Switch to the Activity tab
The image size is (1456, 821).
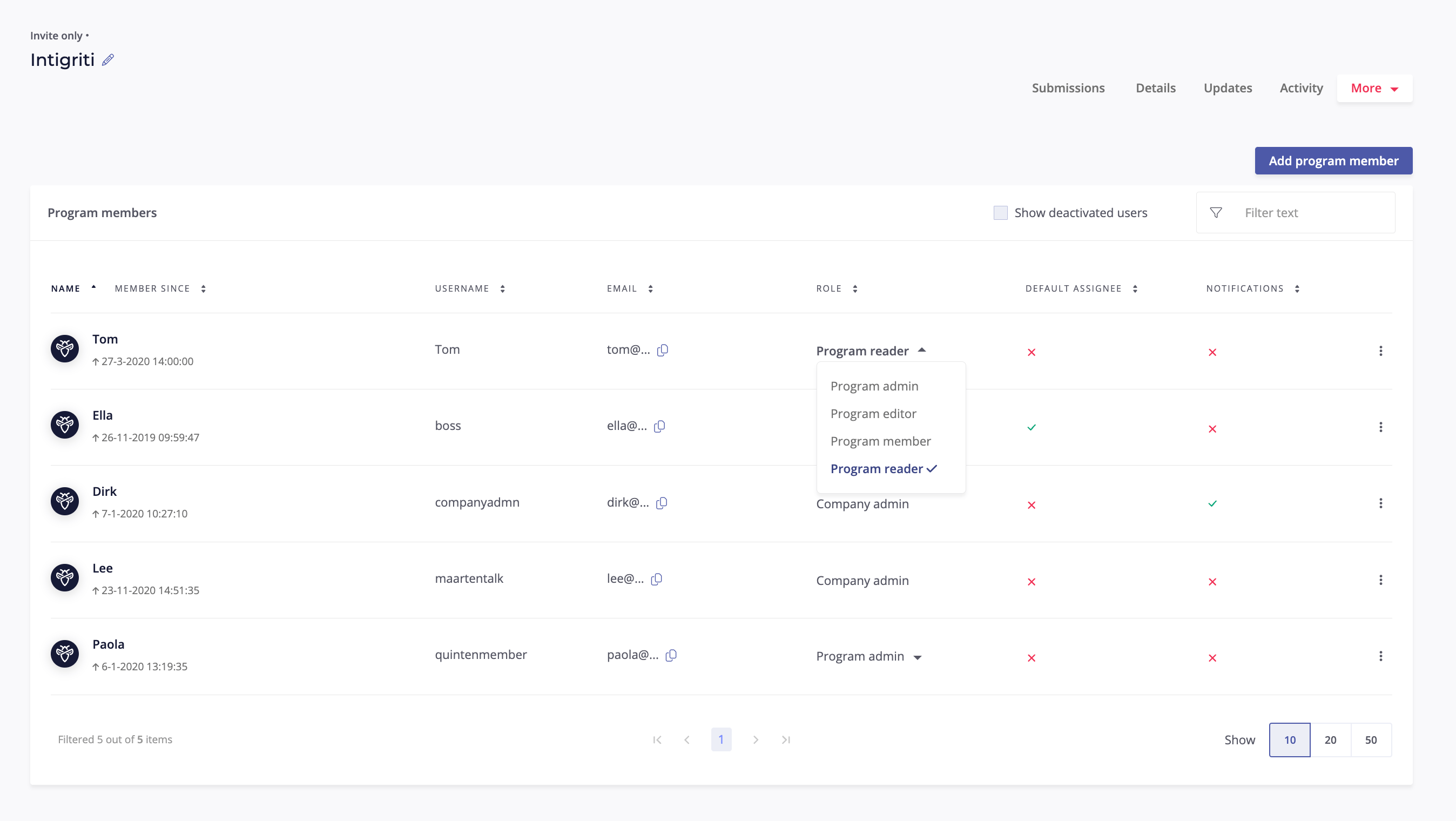[x=1301, y=88]
